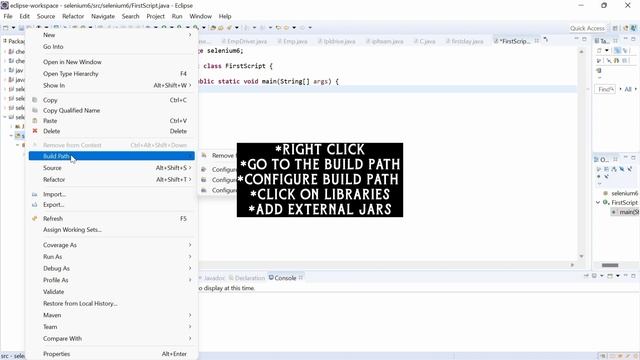Select Assign Working Sets...
640x360 pixels.
tap(111, 230)
